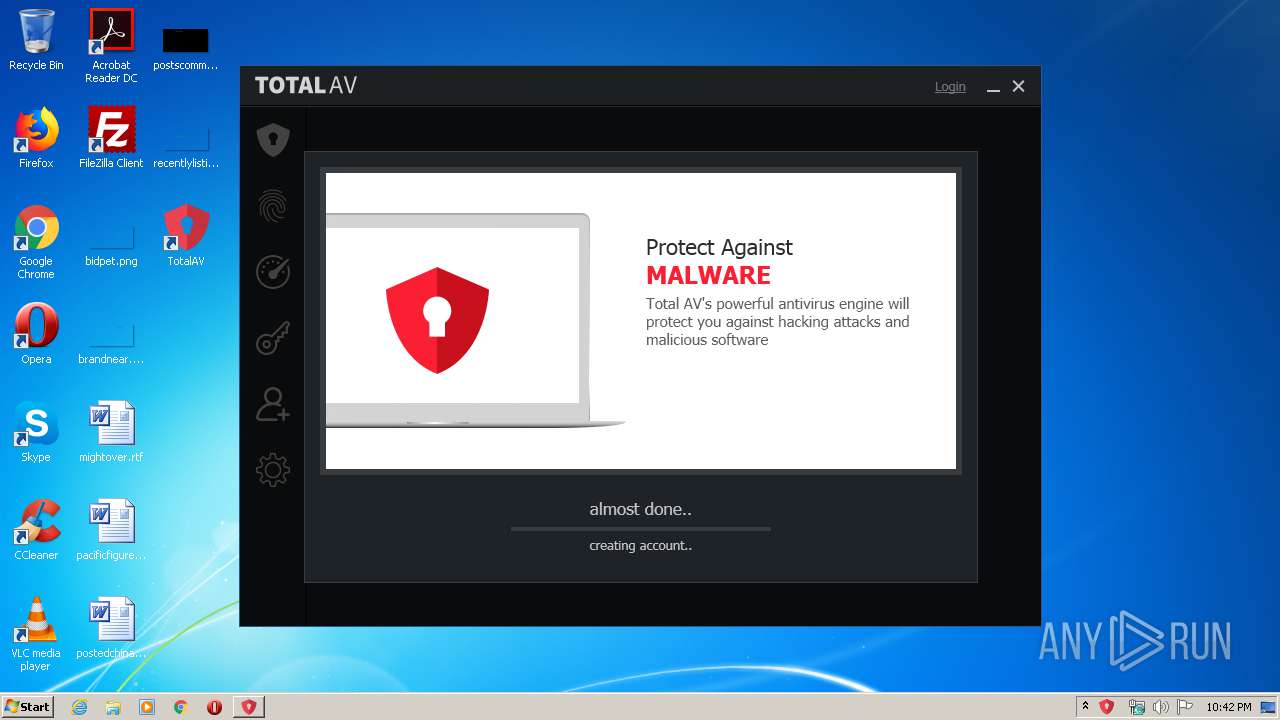Viewport: 1280px width, 720px height.
Task: Select the postedchina document file
Action: 111,628
